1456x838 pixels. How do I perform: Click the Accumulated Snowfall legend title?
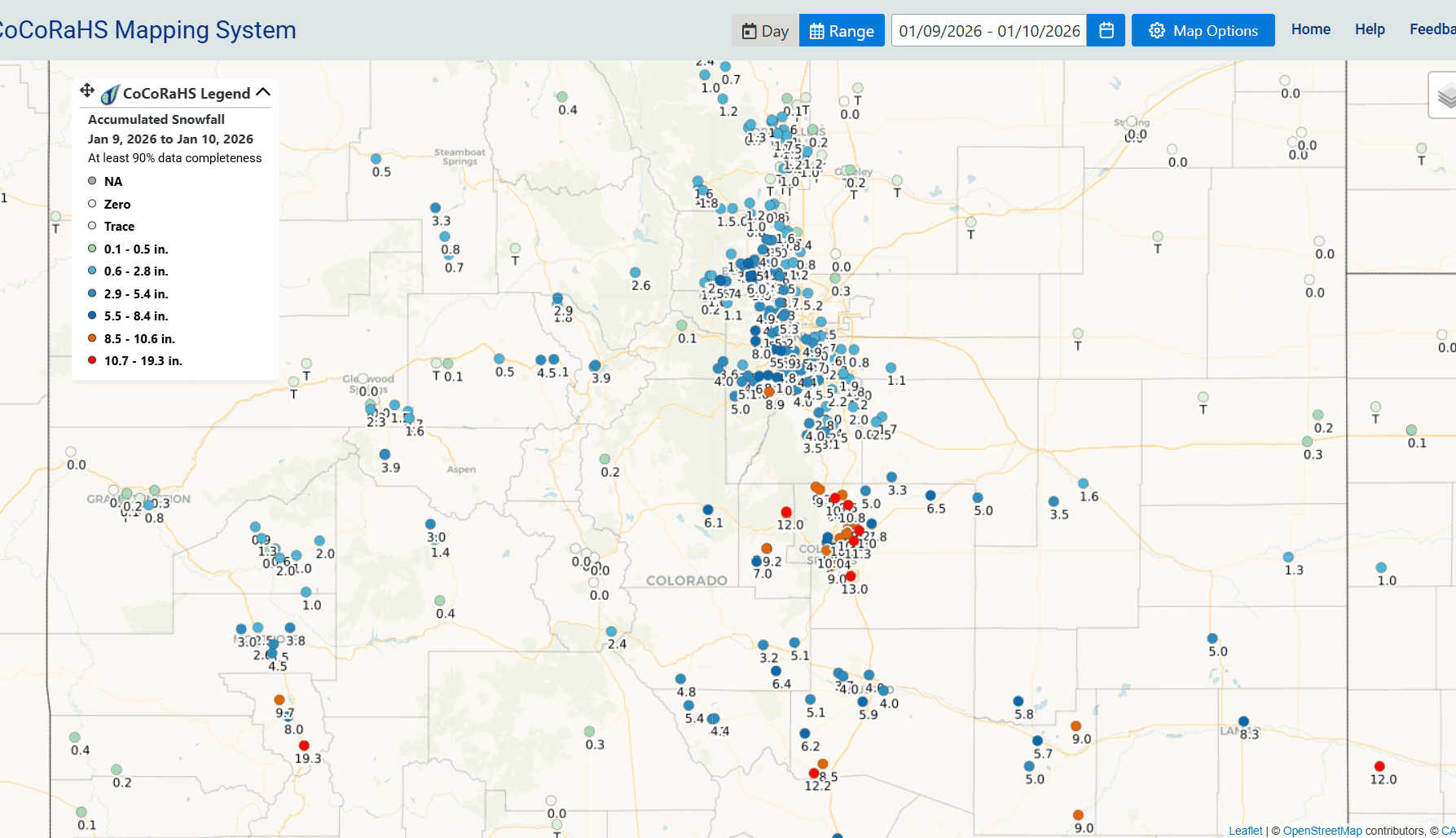pos(156,119)
